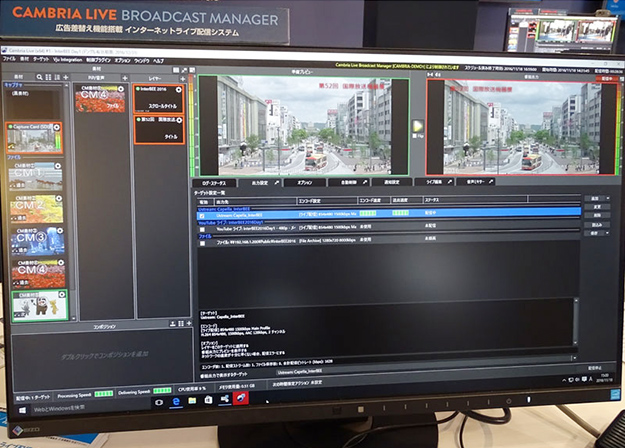The image size is (625, 448).
Task: Open the Vju Integration menu
Action: click(x=65, y=59)
